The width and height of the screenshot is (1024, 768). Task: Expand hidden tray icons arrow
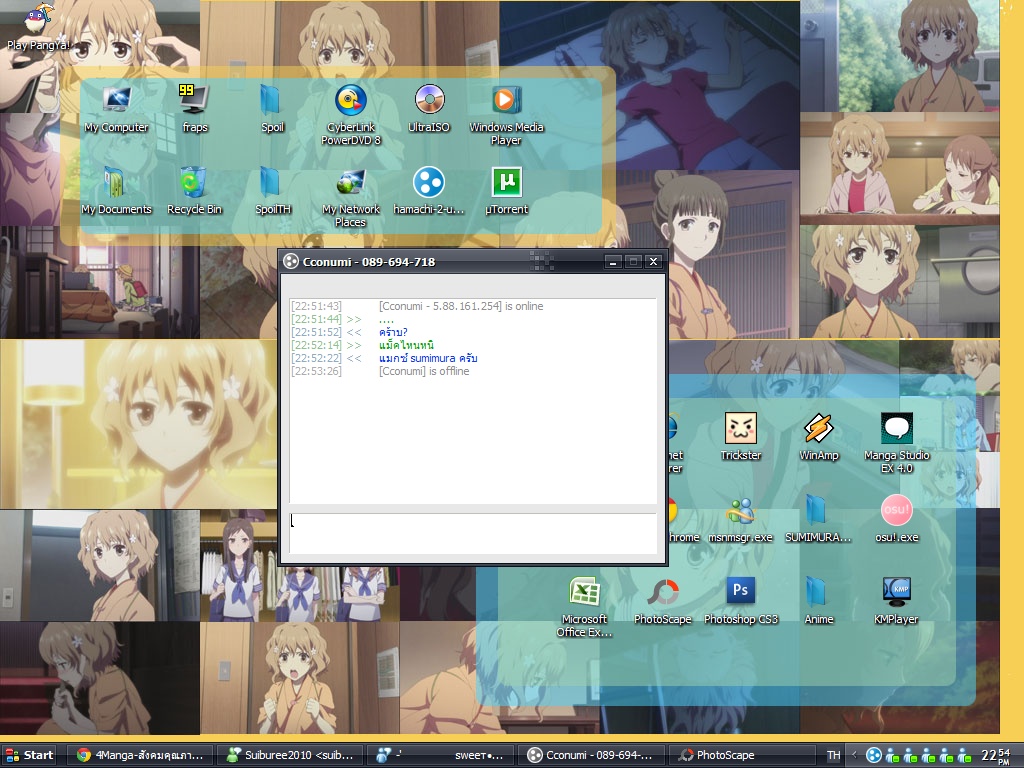[854, 756]
